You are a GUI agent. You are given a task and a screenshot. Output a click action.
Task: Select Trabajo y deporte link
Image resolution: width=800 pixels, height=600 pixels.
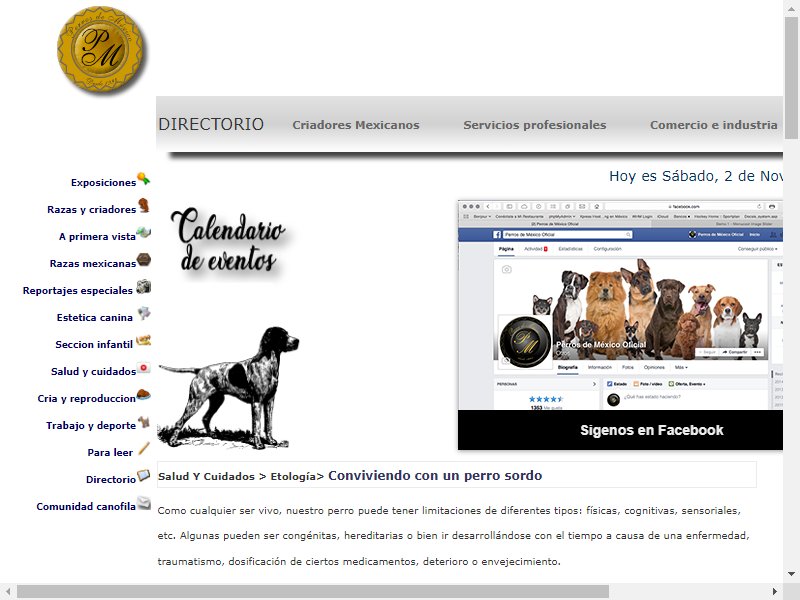(x=91, y=426)
